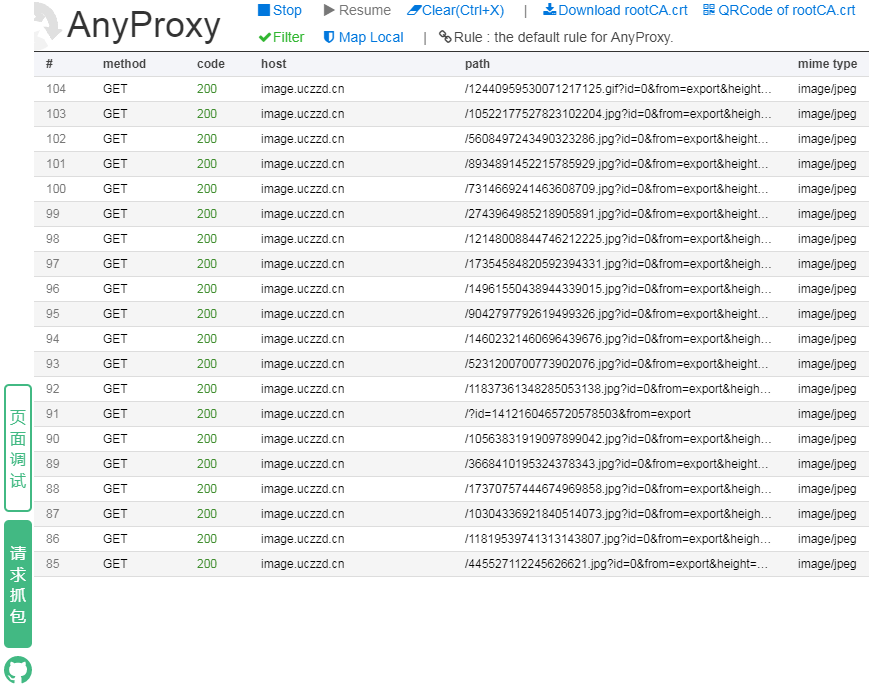This screenshot has width=869, height=689.
Task: Click the eraser icon beside Clear
Action: [x=414, y=10]
